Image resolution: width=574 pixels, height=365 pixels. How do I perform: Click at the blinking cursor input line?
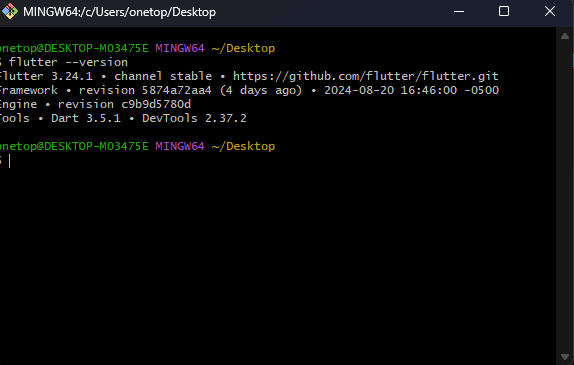[x=10, y=161]
